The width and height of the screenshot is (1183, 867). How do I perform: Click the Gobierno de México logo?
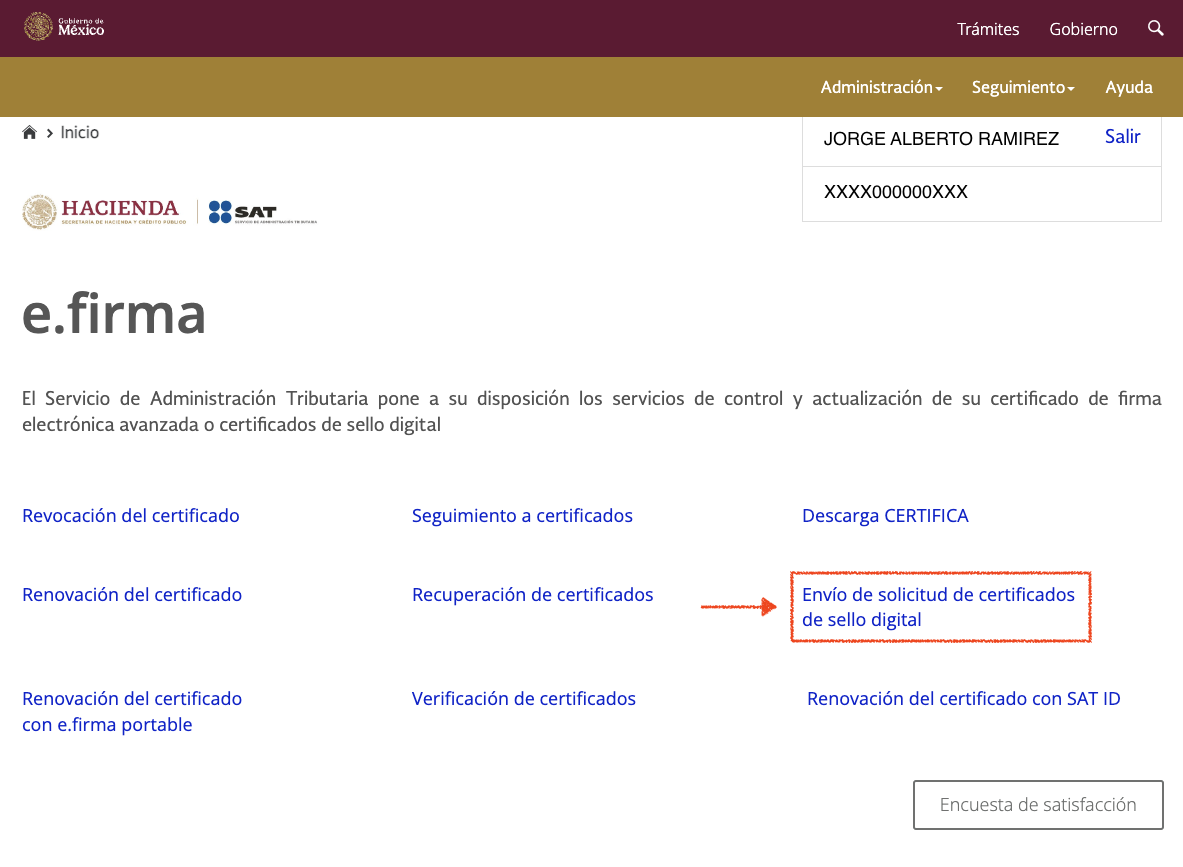click(64, 27)
